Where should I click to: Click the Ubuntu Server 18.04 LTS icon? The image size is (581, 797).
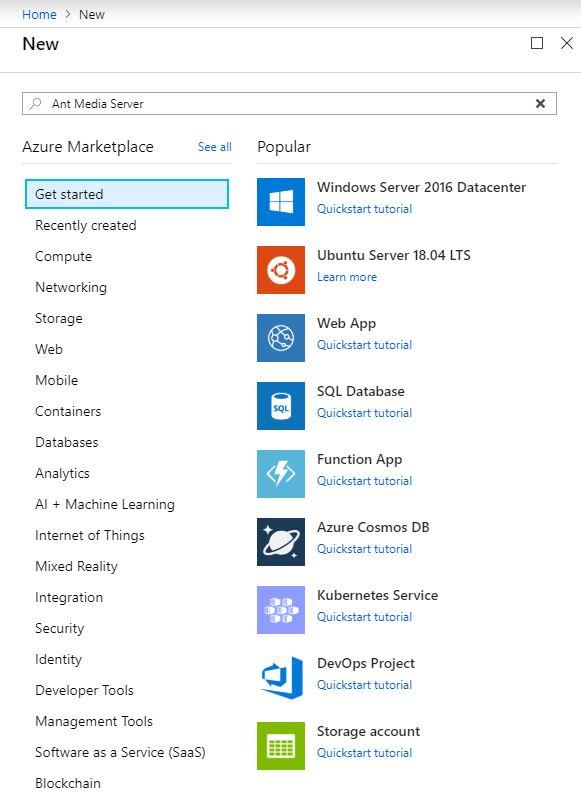click(281, 270)
